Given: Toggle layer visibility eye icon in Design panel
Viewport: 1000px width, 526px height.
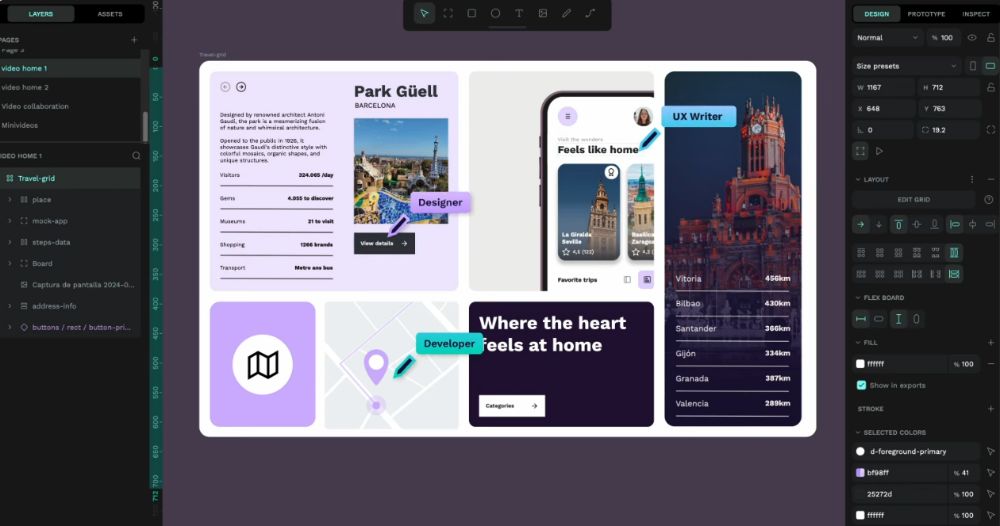Looking at the screenshot, I should pos(972,38).
